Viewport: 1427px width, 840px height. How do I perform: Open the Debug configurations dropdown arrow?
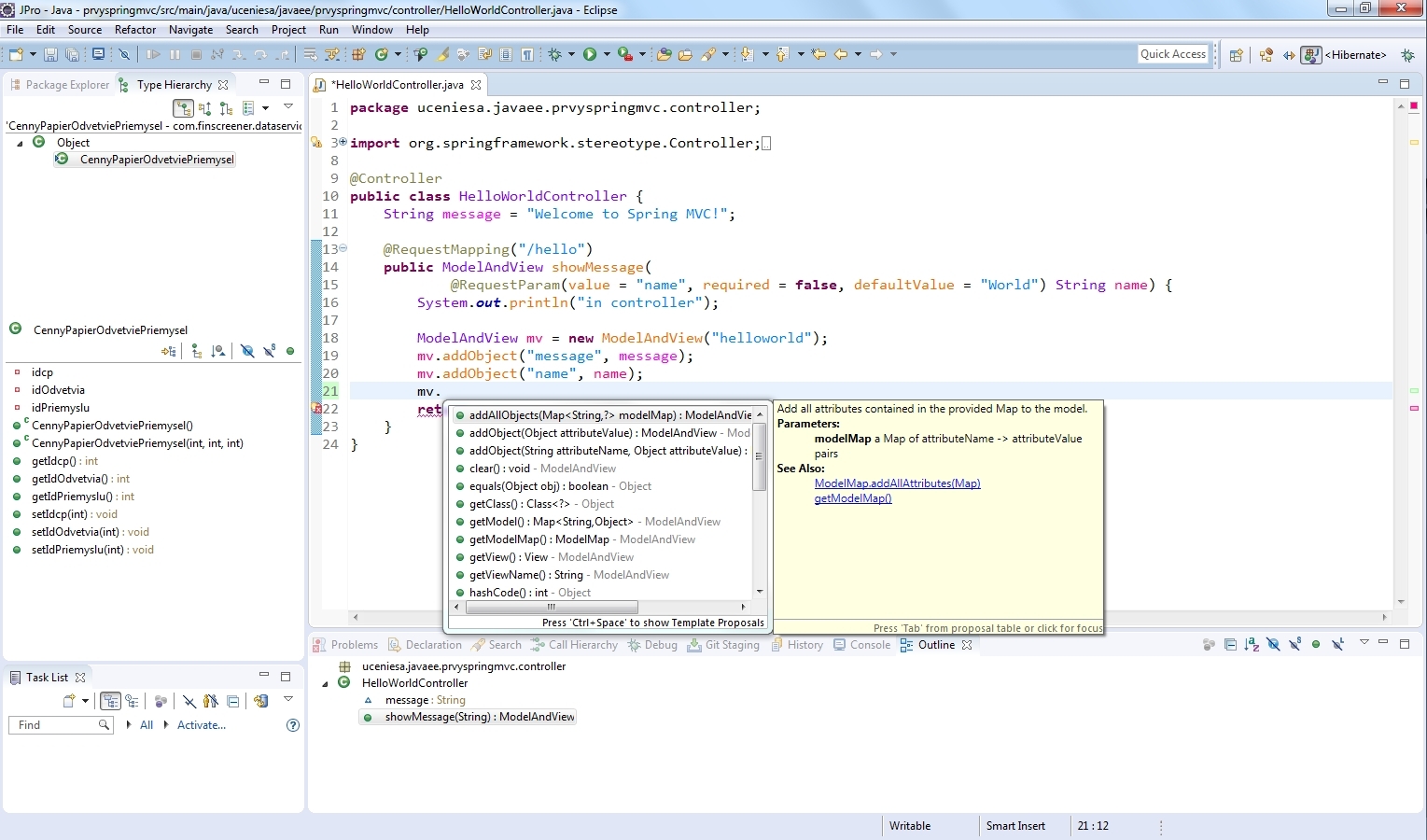571,54
